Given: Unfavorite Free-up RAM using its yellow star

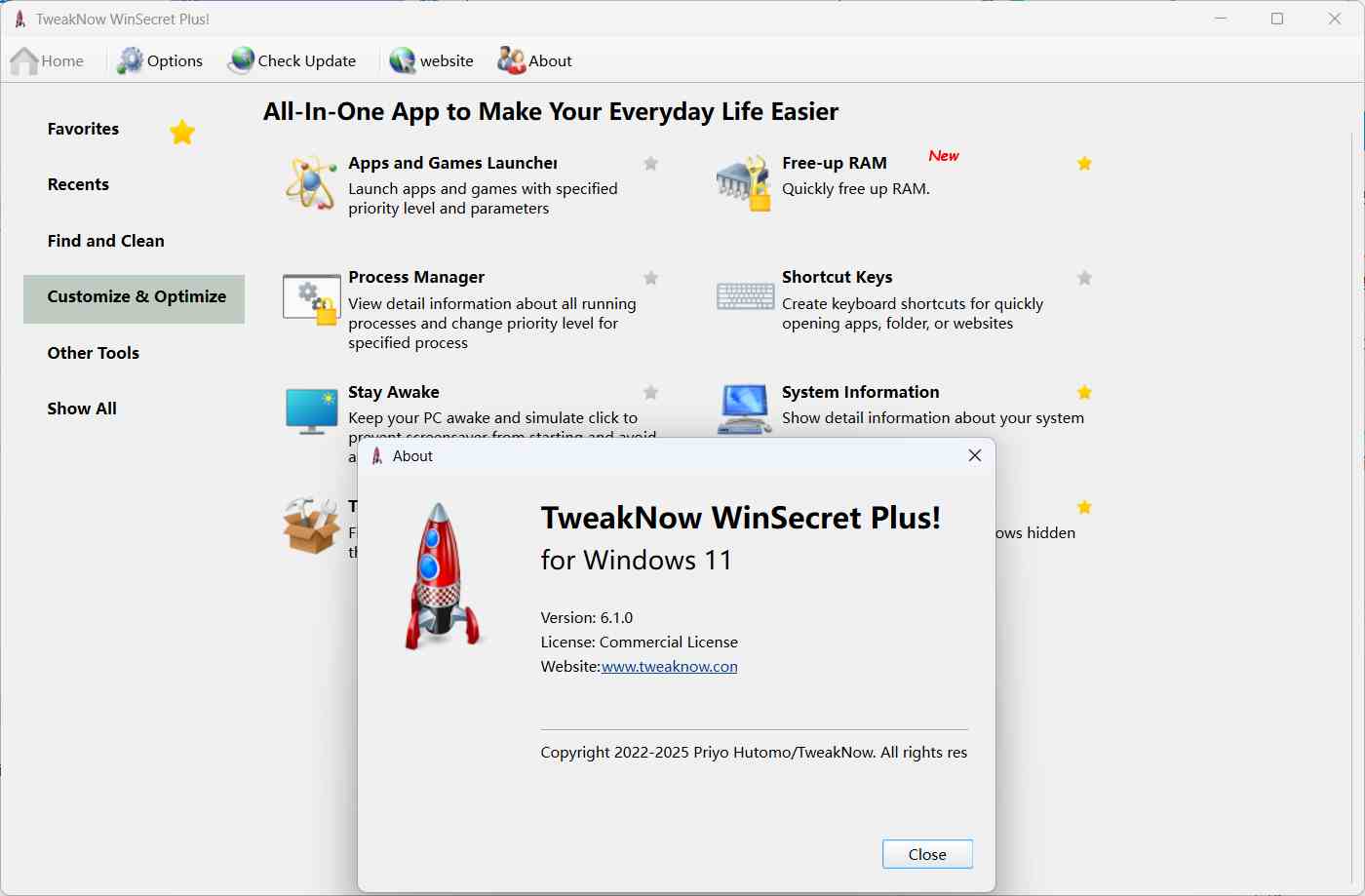Looking at the screenshot, I should click(1084, 164).
